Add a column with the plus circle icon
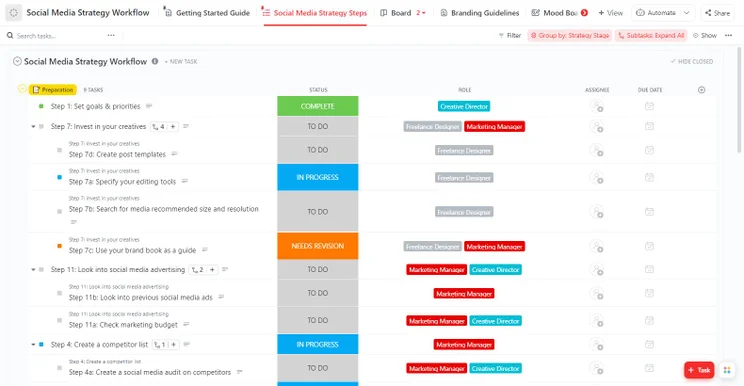The image size is (744, 386). (x=701, y=90)
